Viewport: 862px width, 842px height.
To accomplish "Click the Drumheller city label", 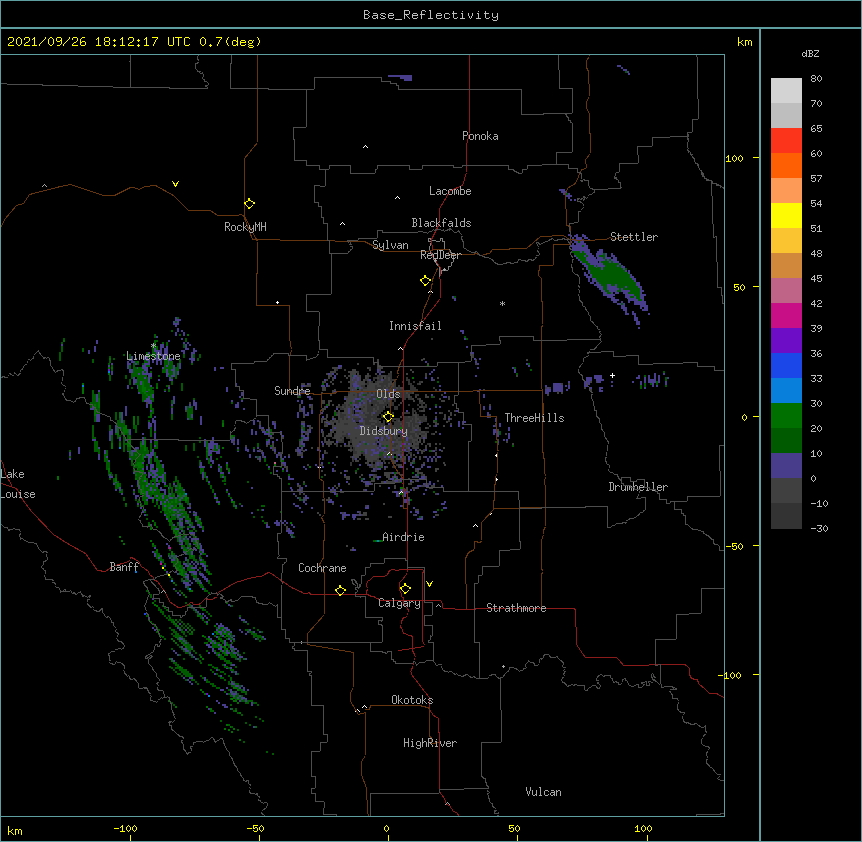I will [x=638, y=487].
